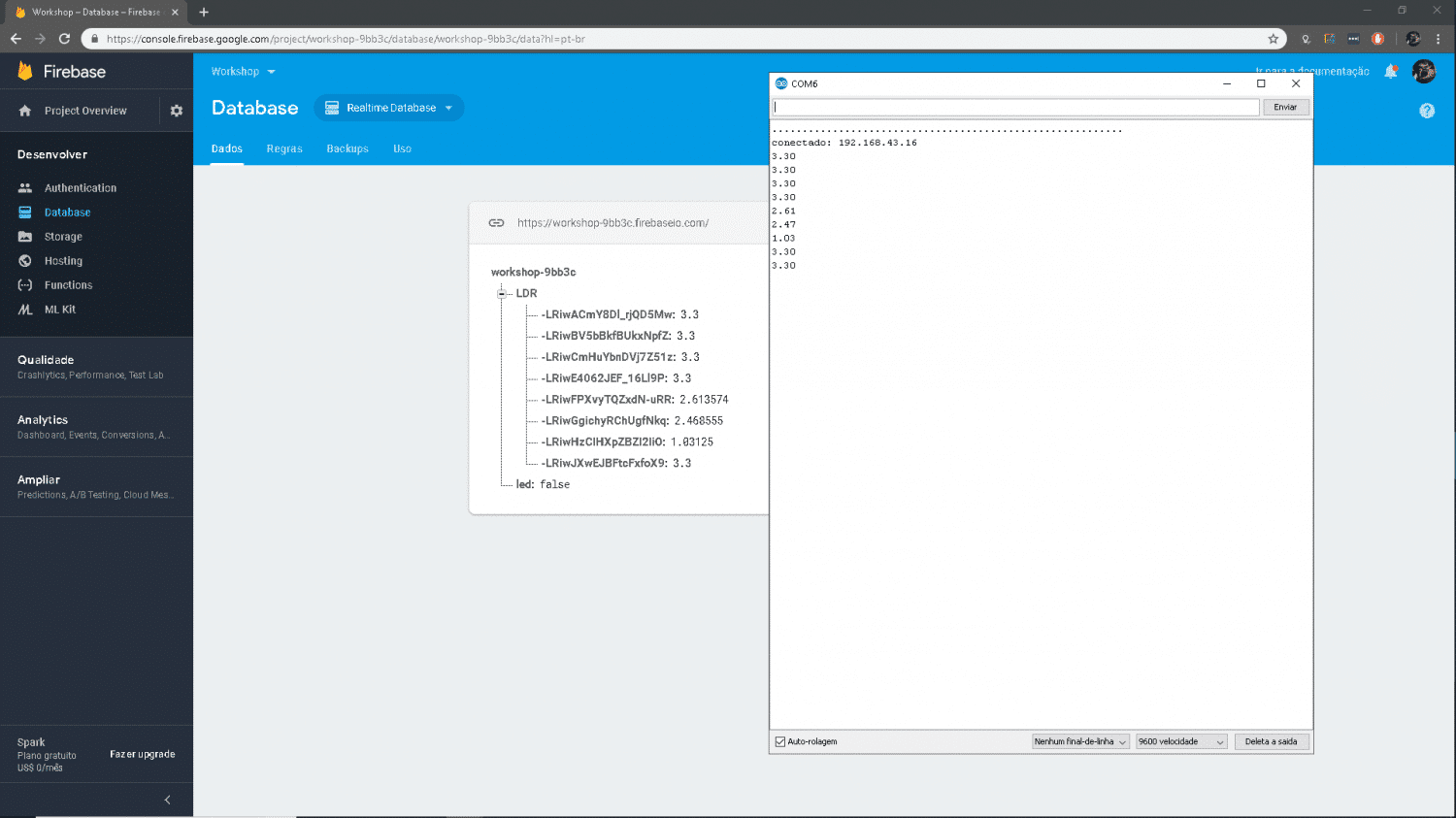Open the 9600 velocidade baud dropdown

tap(1181, 742)
